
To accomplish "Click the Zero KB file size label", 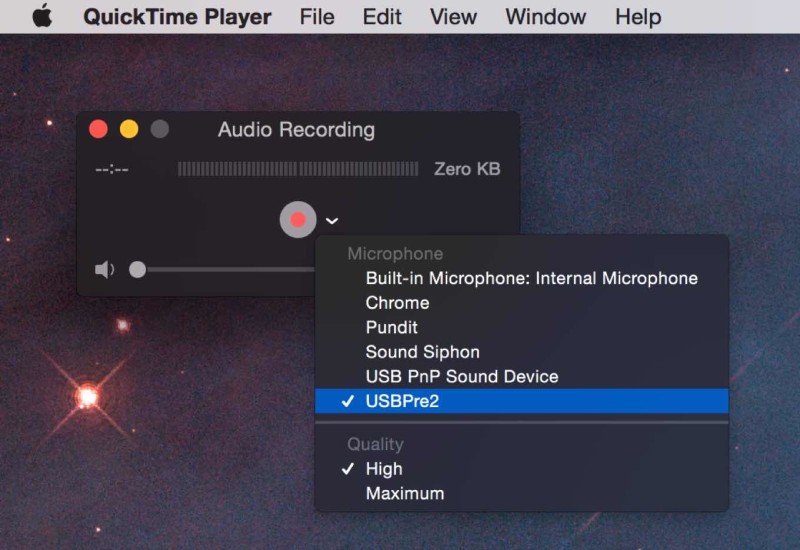I will click(467, 169).
